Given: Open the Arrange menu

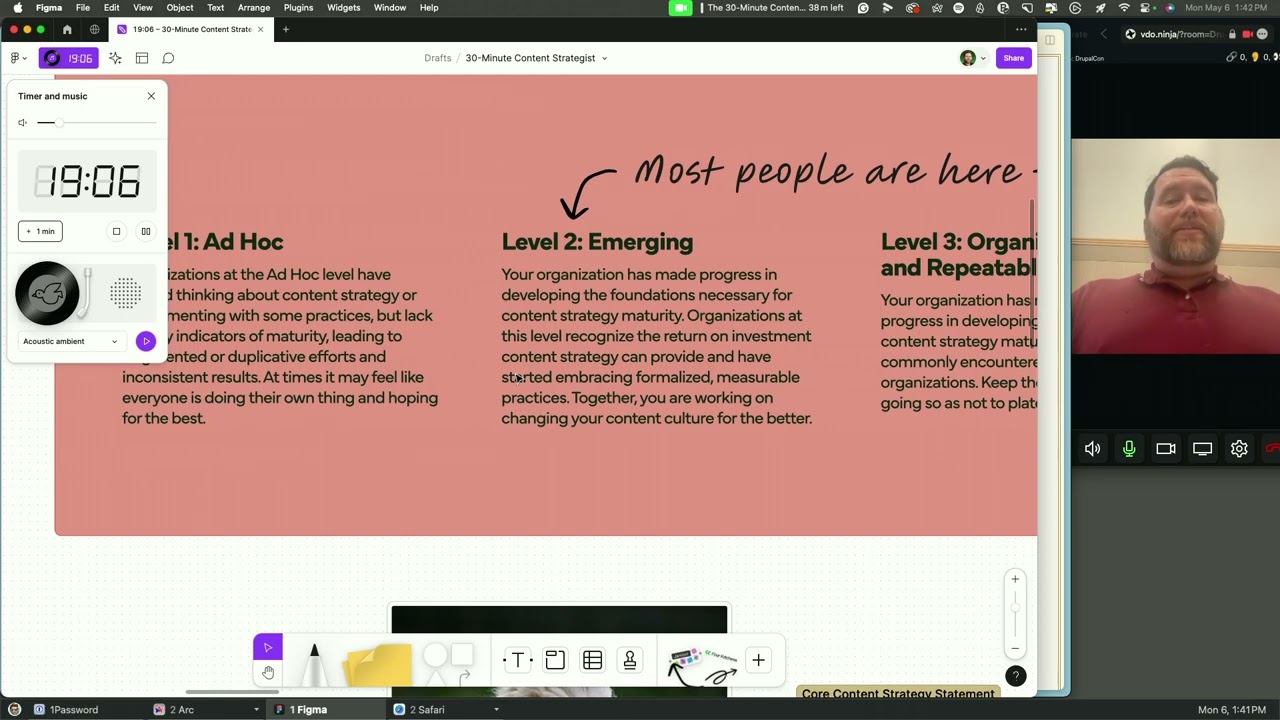Looking at the screenshot, I should pyautogui.click(x=254, y=7).
